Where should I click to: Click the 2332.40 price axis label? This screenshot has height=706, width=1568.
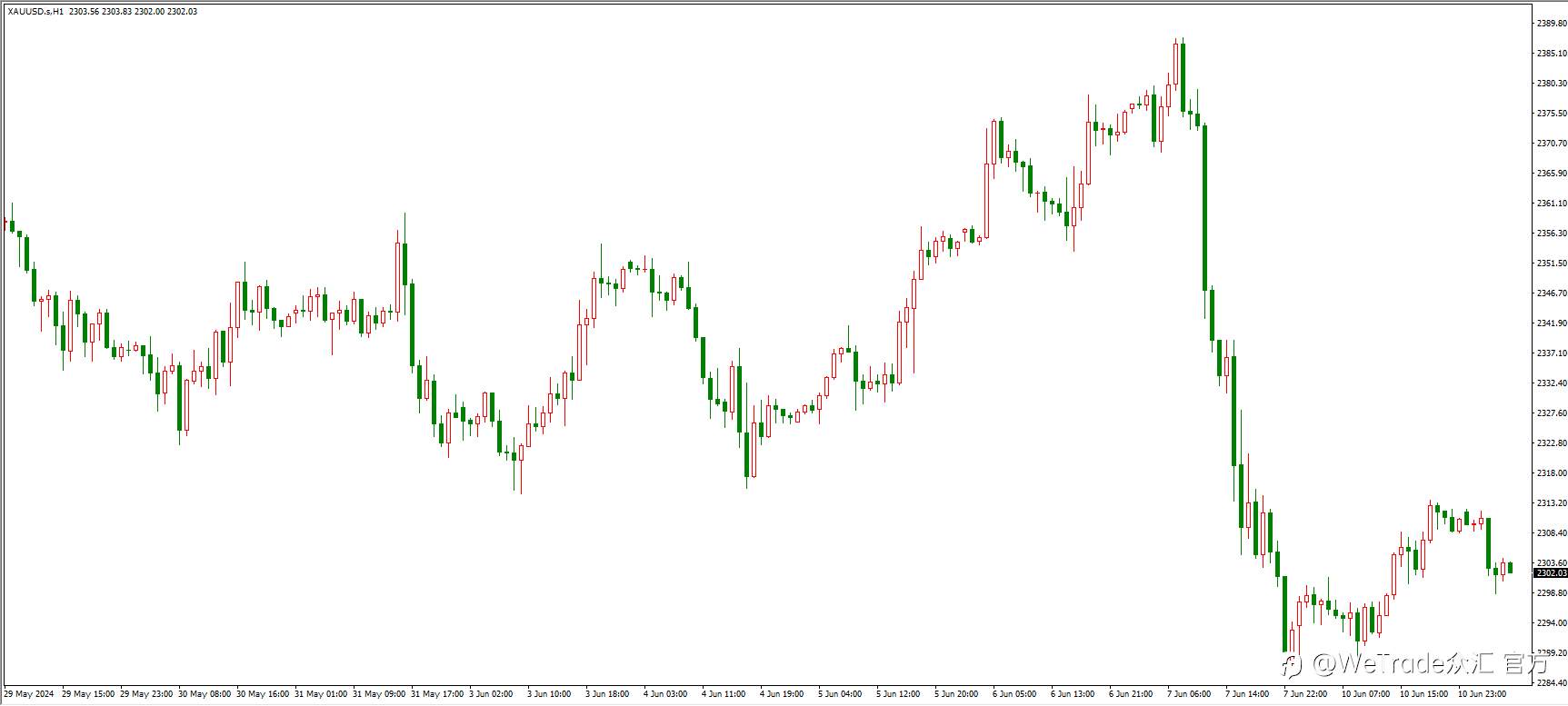(1551, 383)
